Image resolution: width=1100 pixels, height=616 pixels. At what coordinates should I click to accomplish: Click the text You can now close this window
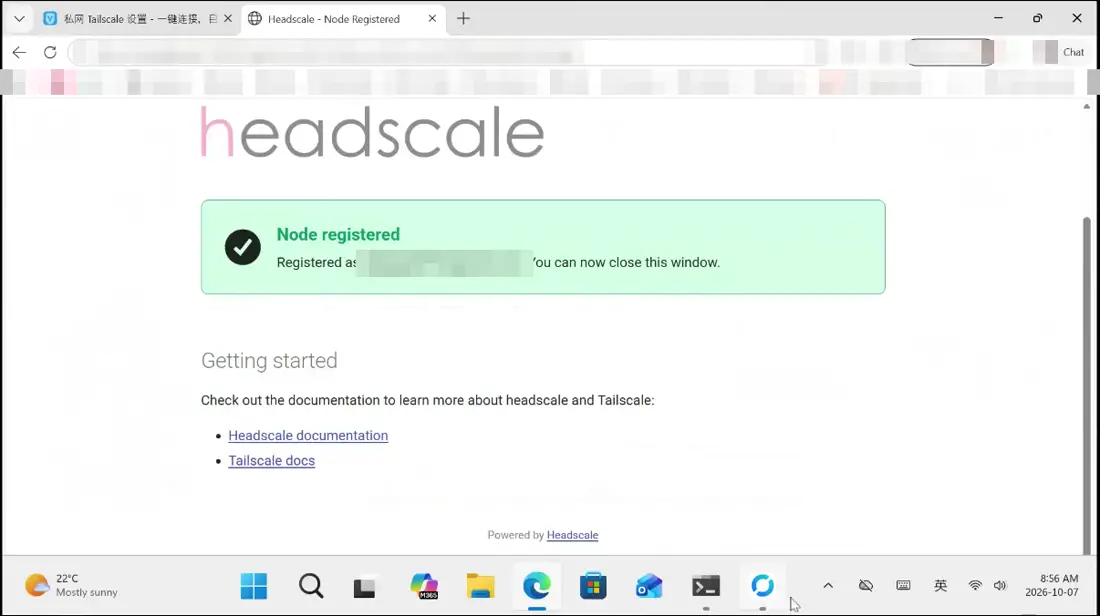pyautogui.click(x=626, y=262)
